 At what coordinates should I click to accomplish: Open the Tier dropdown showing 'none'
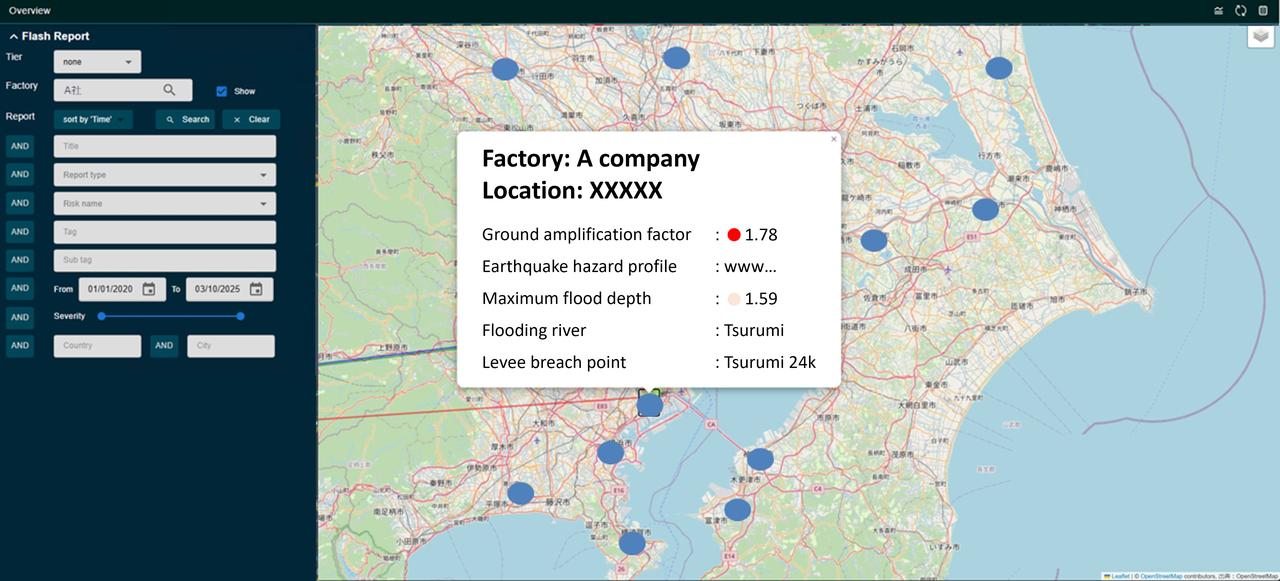97,61
